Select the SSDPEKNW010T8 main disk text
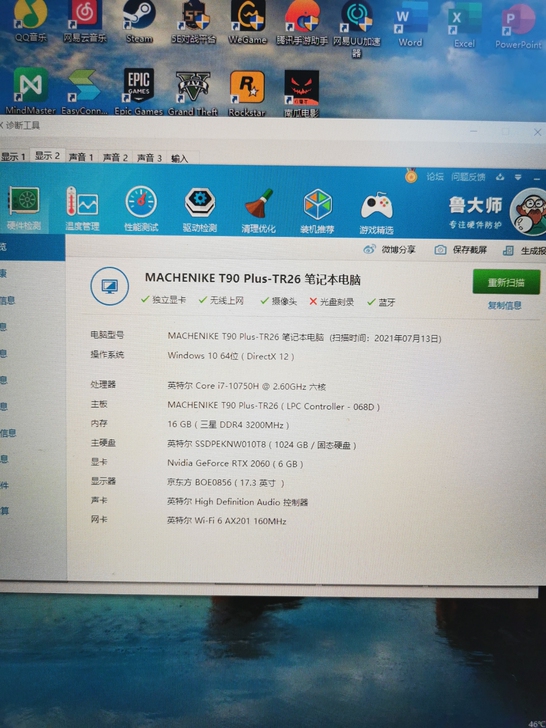This screenshot has width=546, height=728. click(262, 444)
